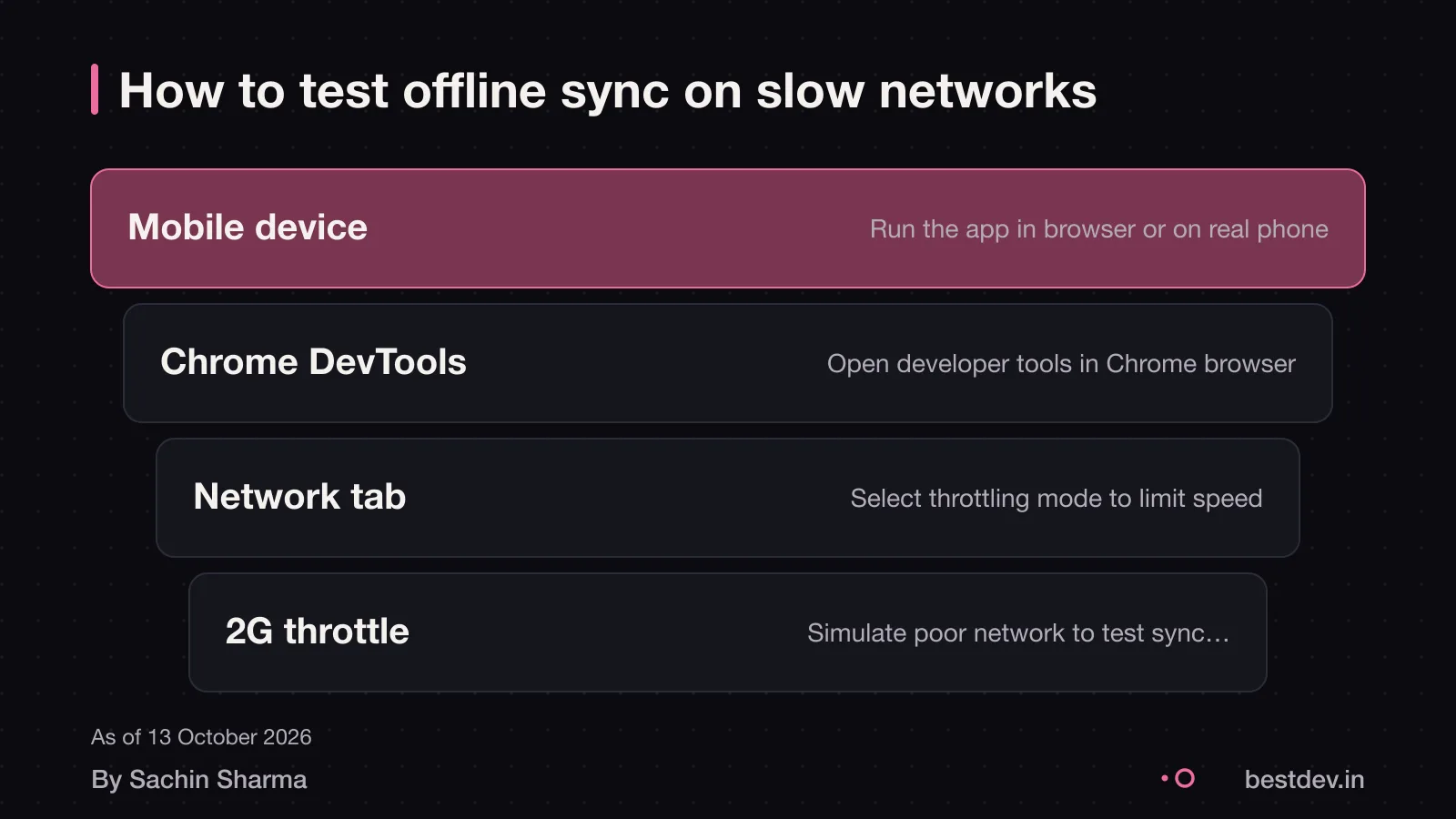Image resolution: width=1456 pixels, height=819 pixels.
Task: Click the "As of 13 October 2026" date
Action: (x=201, y=737)
